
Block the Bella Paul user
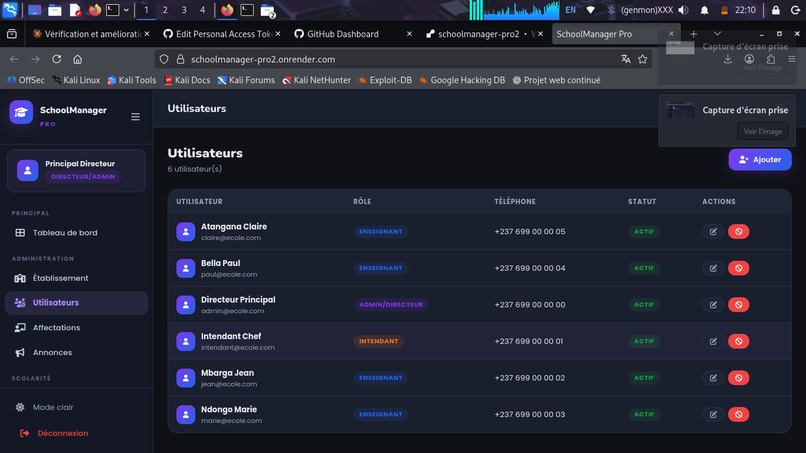pos(738,268)
